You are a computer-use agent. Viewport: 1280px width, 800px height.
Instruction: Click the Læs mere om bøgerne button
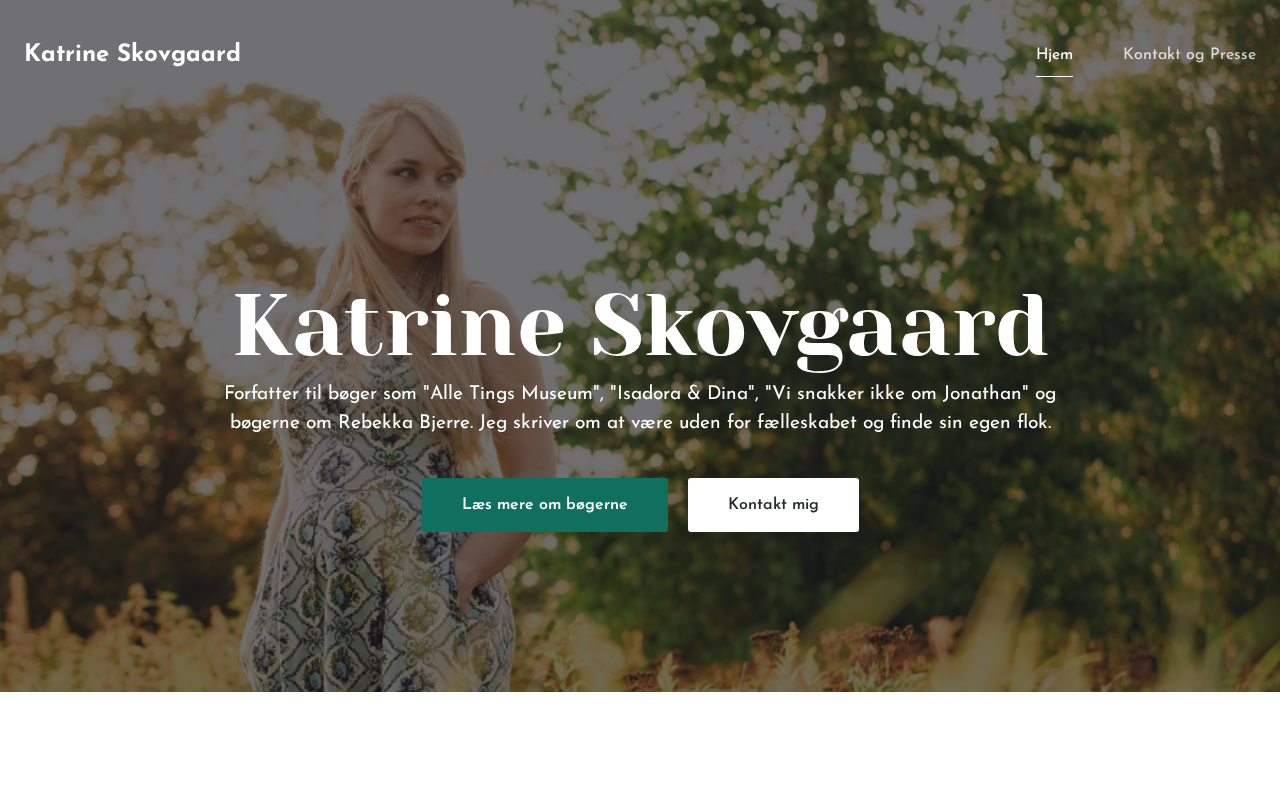pos(545,505)
